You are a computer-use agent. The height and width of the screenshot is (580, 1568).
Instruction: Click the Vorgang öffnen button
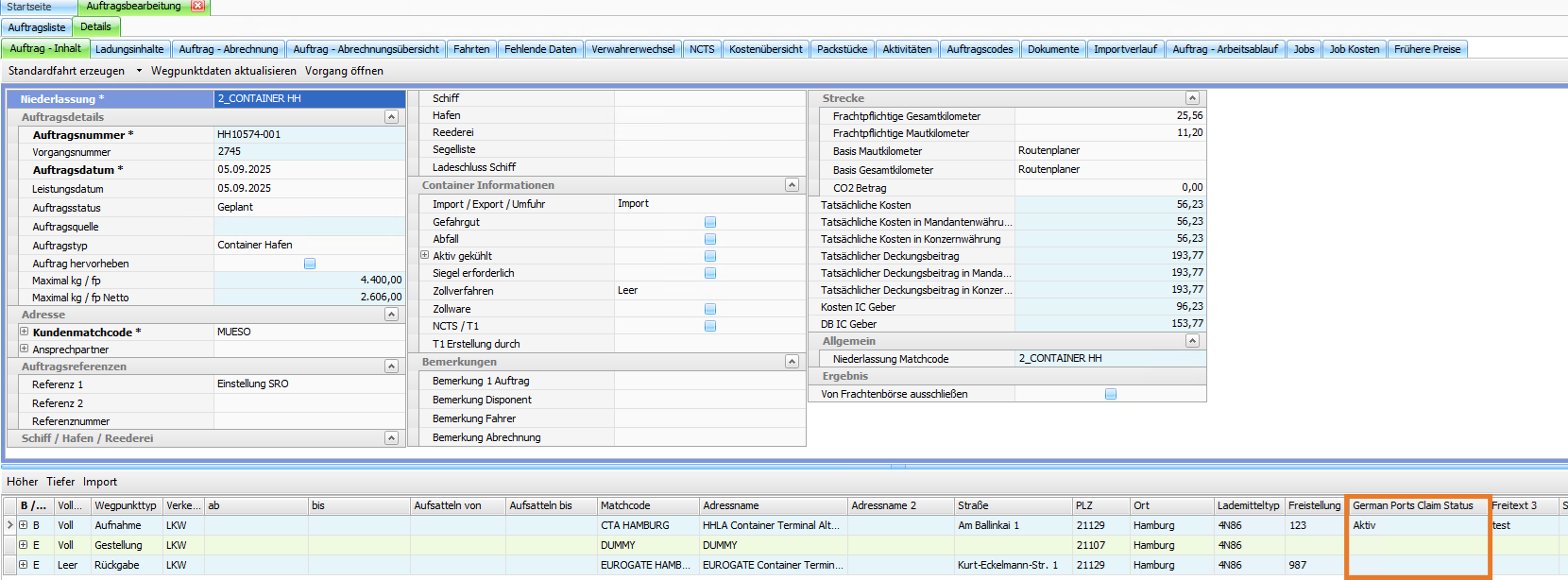click(x=344, y=71)
